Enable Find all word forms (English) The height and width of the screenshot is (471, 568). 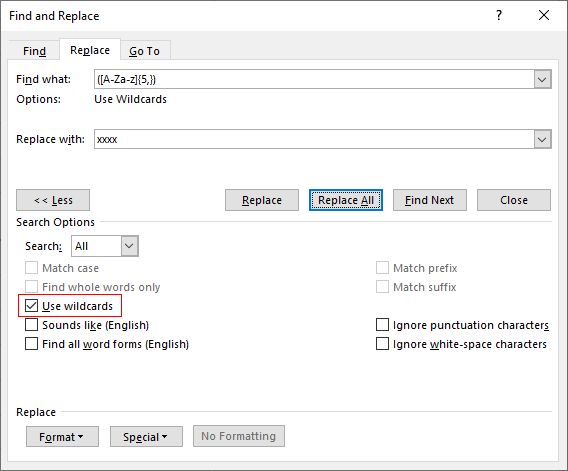click(x=32, y=344)
